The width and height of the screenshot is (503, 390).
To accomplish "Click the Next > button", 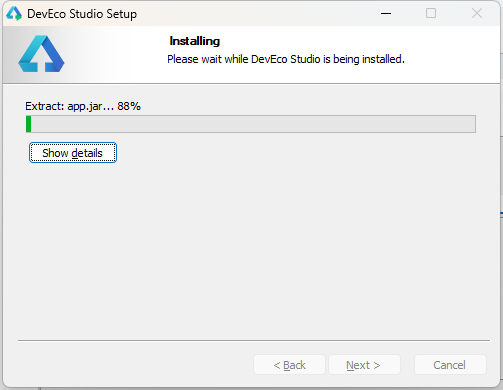I will pos(364,365).
